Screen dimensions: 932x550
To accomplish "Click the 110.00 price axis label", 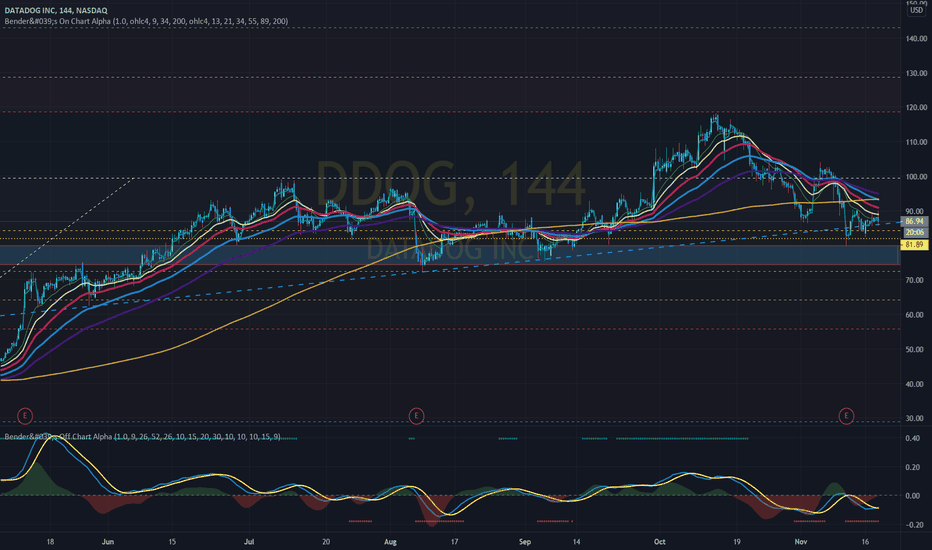I will click(x=916, y=142).
